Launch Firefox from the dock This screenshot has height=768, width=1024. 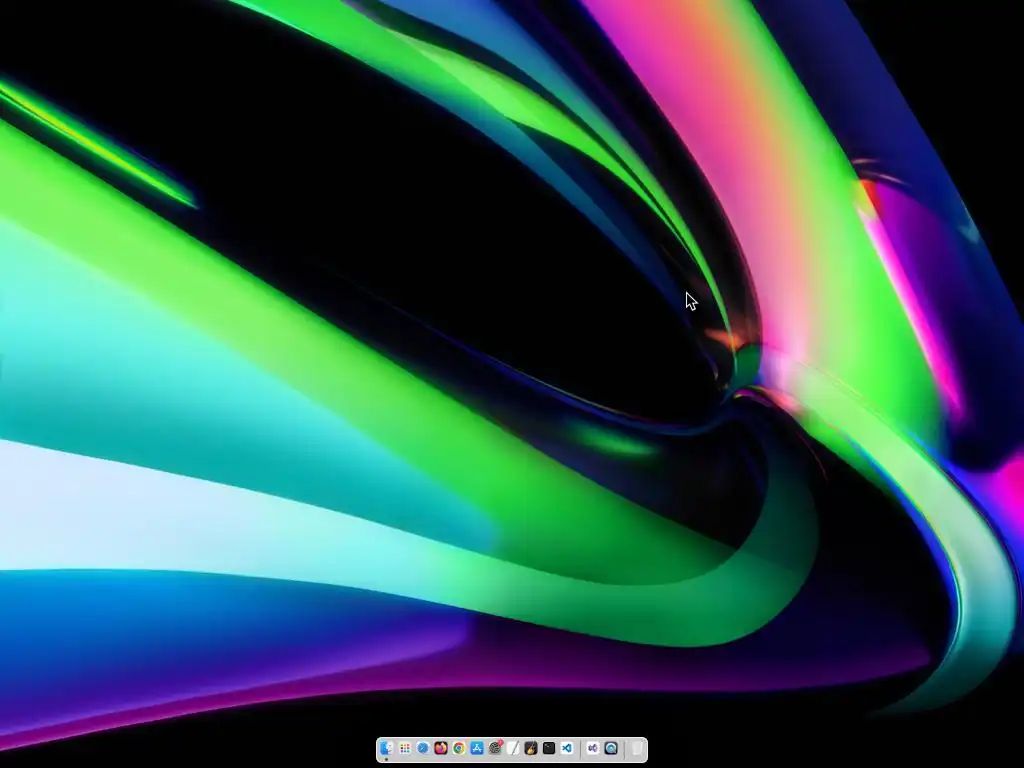(441, 748)
